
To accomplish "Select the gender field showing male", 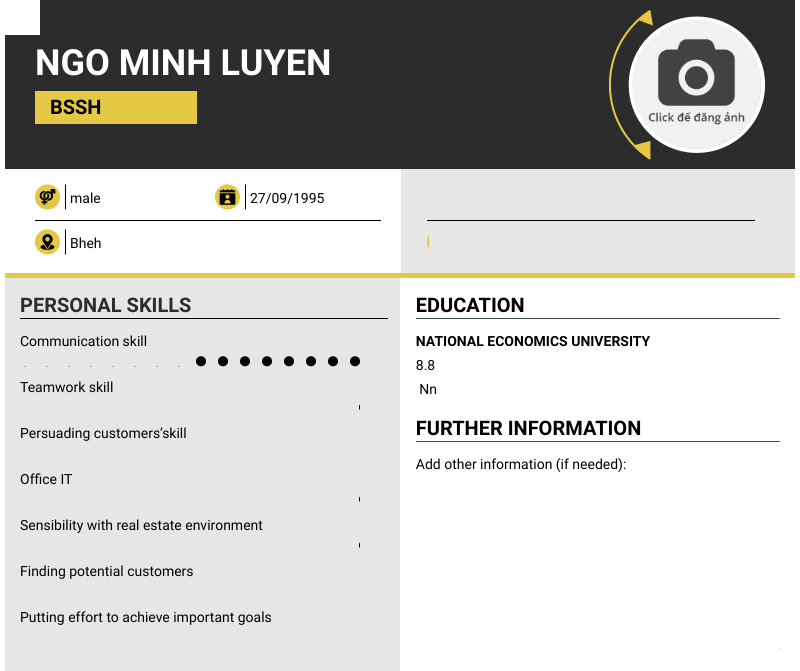I will coord(85,198).
